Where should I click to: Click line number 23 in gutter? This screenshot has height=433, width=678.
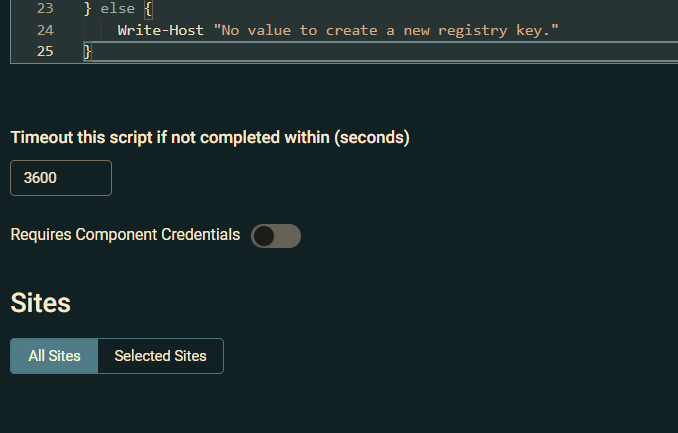pos(45,9)
